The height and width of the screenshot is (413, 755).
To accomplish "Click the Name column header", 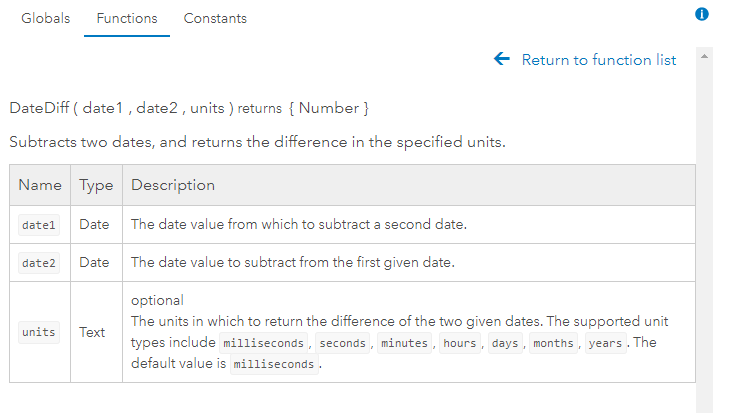I will pyautogui.click(x=39, y=185).
